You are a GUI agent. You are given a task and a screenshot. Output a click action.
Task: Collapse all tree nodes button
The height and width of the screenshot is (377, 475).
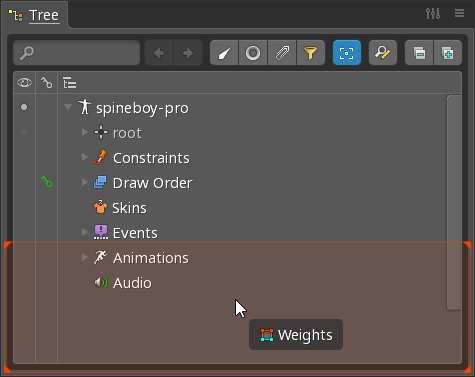click(419, 53)
